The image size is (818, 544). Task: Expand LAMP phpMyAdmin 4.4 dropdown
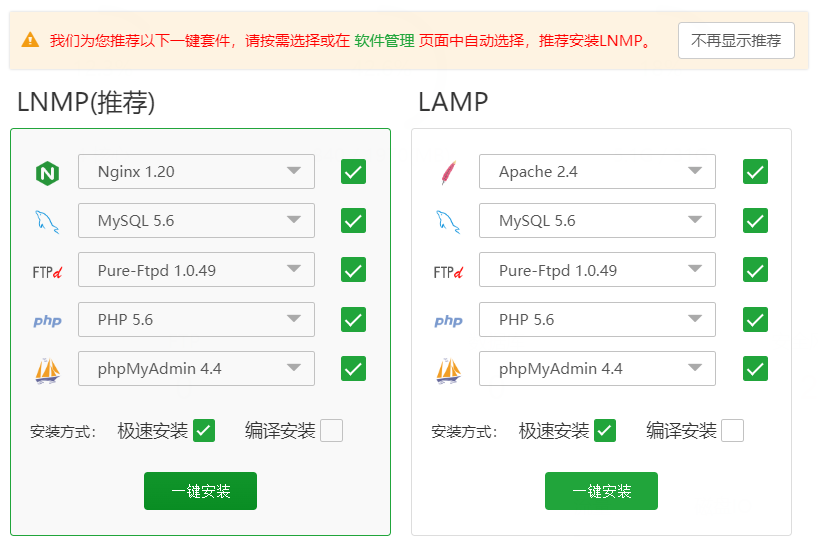(x=597, y=368)
